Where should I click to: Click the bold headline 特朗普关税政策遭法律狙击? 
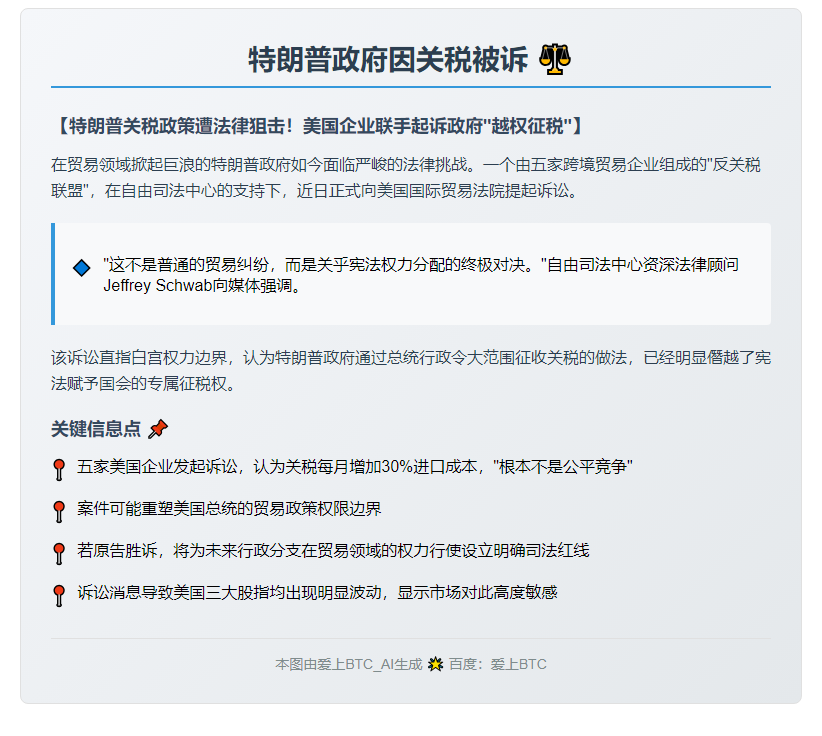tap(317, 126)
